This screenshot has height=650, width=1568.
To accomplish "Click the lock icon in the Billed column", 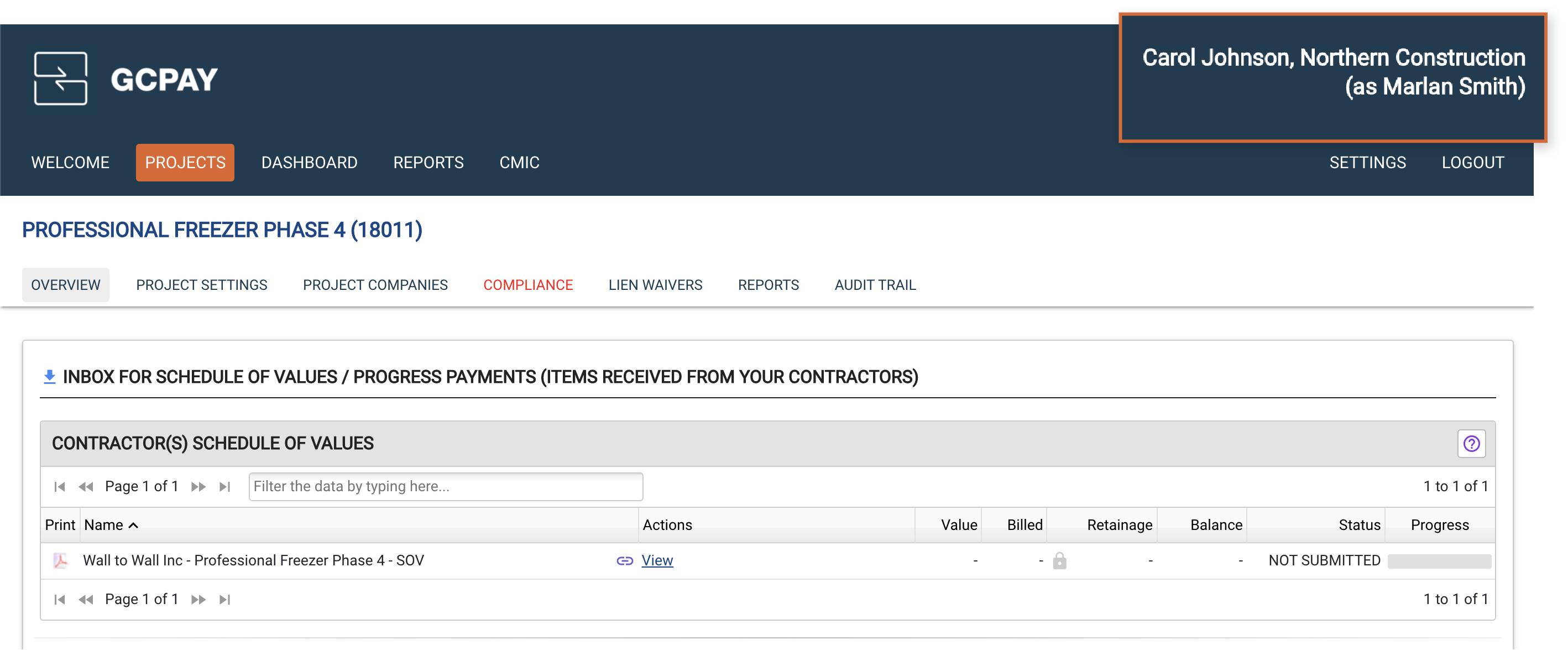I will tap(1059, 560).
